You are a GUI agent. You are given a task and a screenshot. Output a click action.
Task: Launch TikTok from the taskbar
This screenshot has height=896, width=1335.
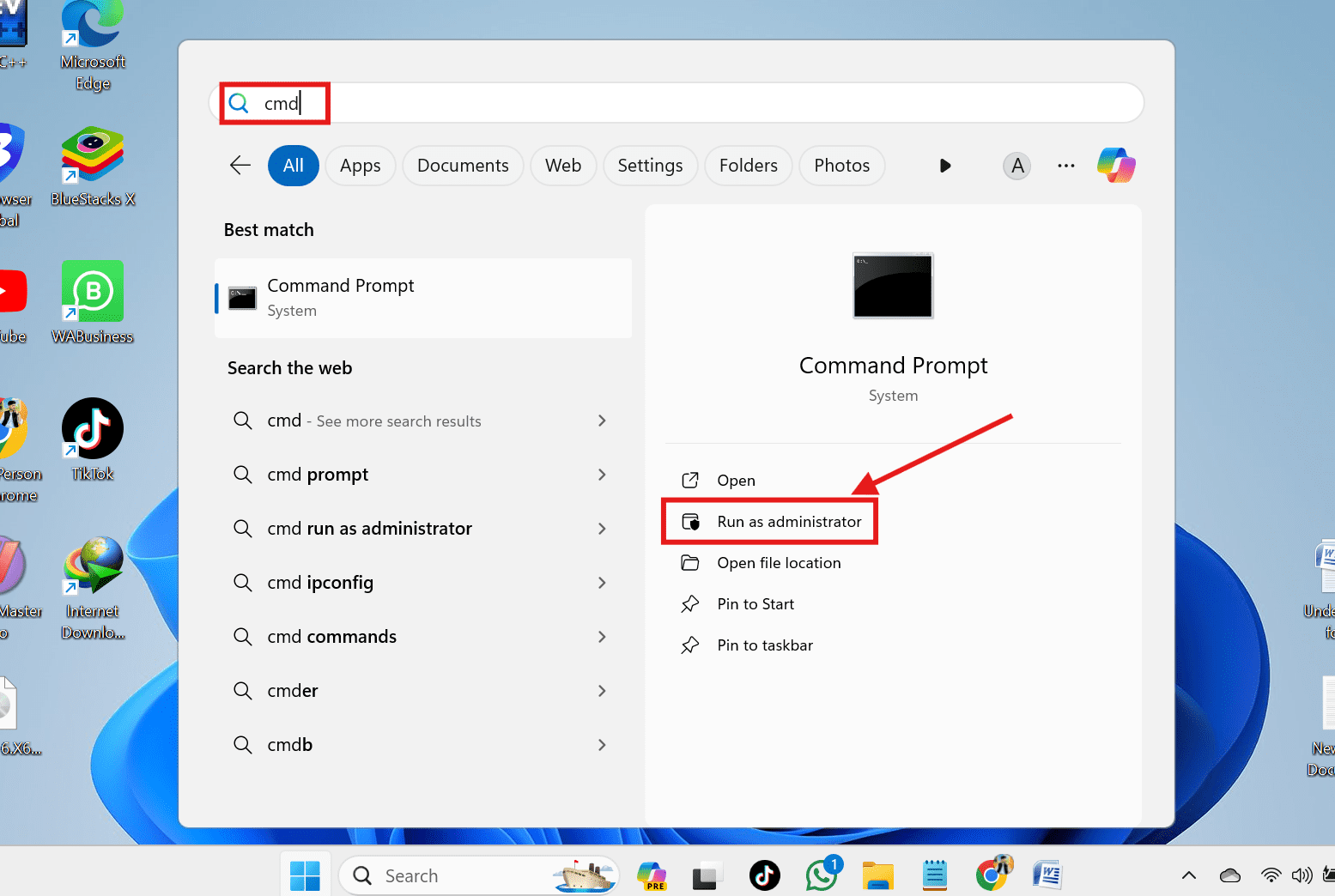[x=764, y=875]
